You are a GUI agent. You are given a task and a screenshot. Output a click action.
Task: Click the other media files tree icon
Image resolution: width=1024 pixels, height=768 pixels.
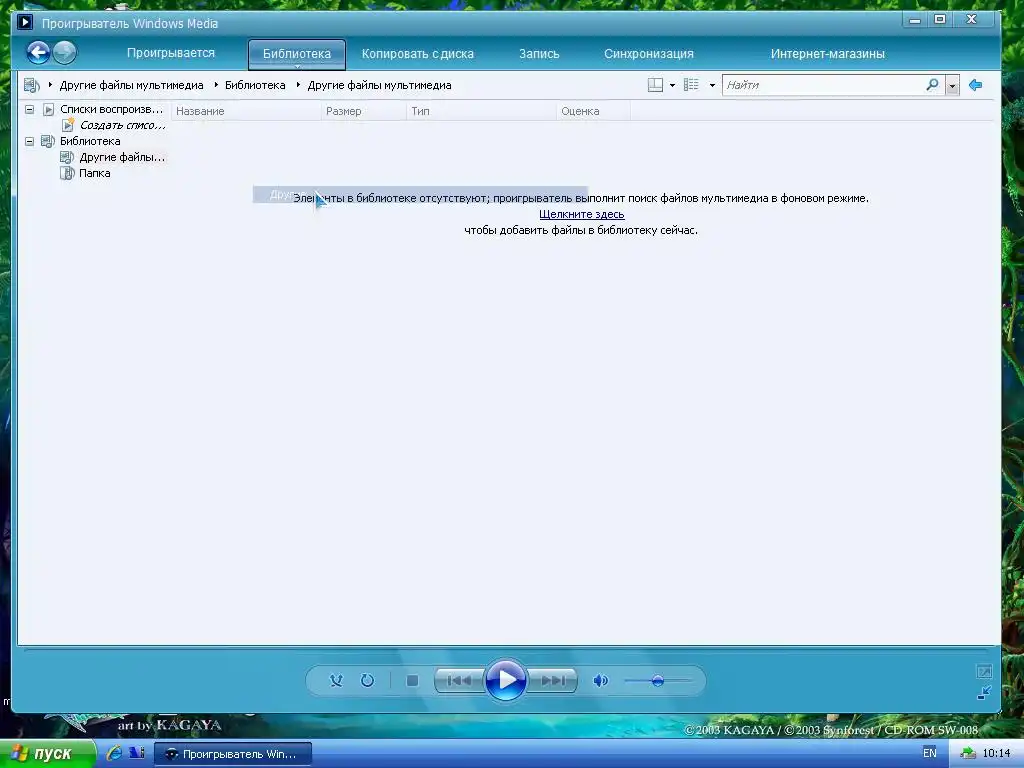pyautogui.click(x=67, y=157)
